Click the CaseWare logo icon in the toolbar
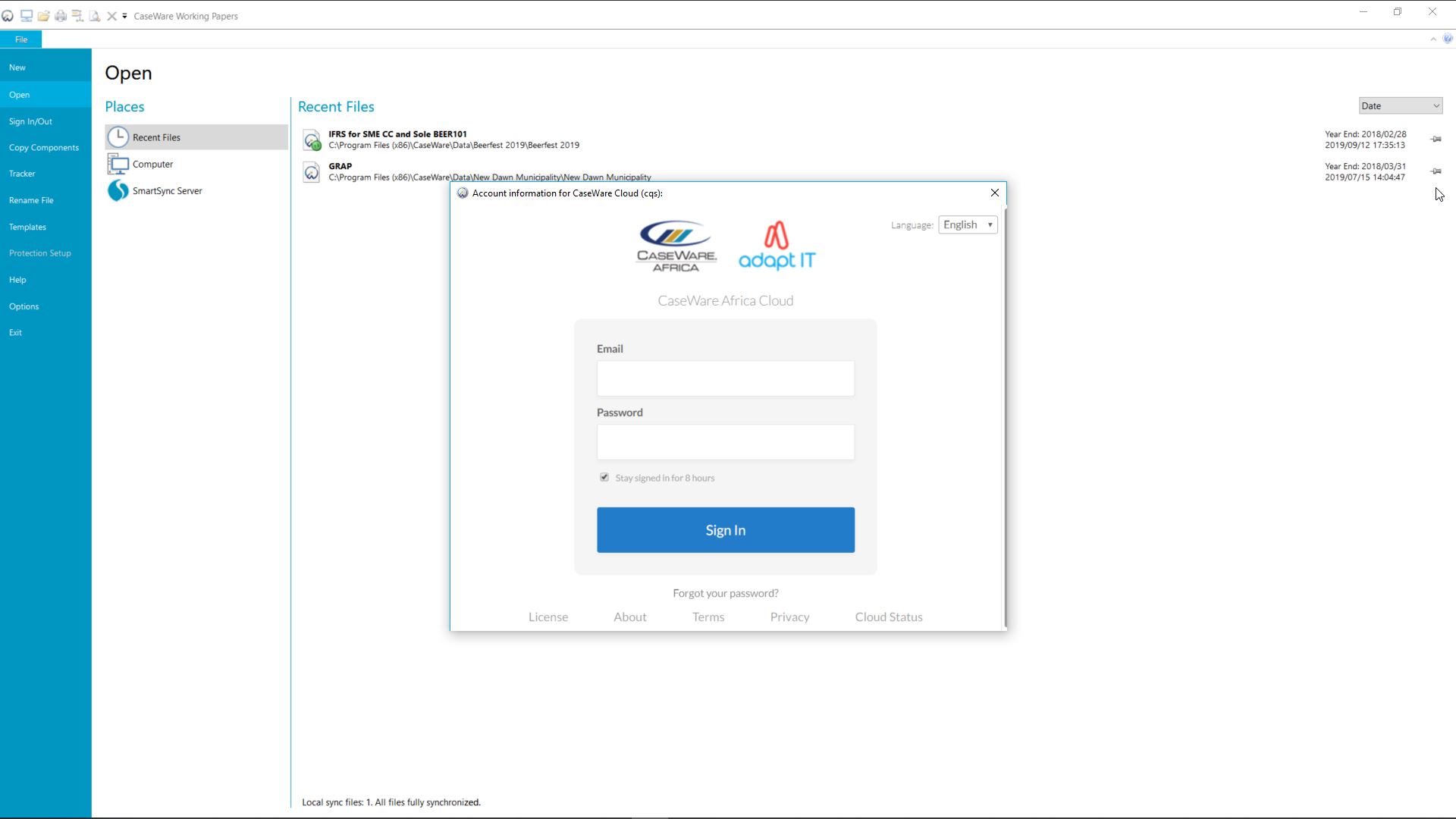This screenshot has height=819, width=1456. pyautogui.click(x=8, y=15)
